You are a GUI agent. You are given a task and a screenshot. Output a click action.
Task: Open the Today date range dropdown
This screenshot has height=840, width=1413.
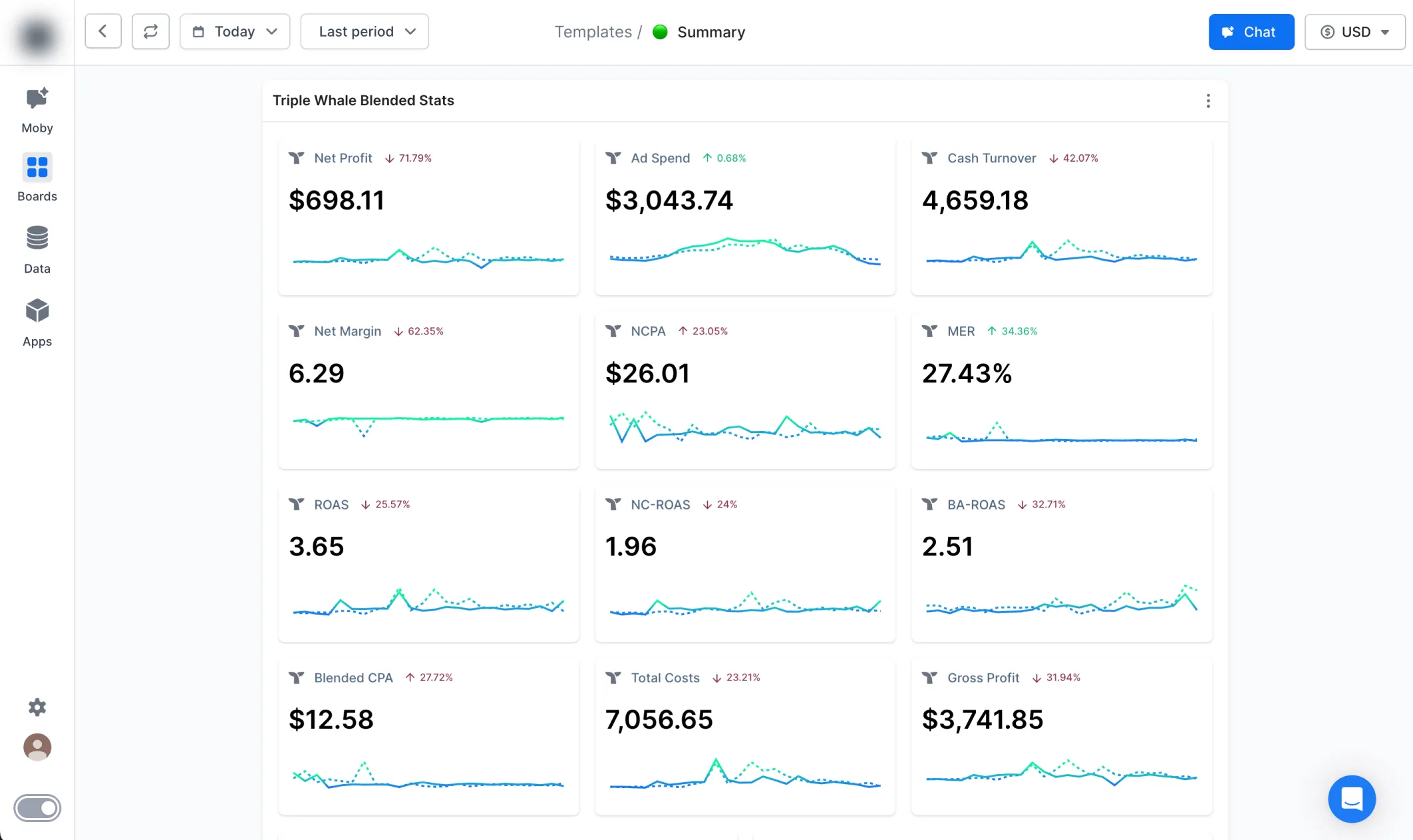[x=235, y=31]
